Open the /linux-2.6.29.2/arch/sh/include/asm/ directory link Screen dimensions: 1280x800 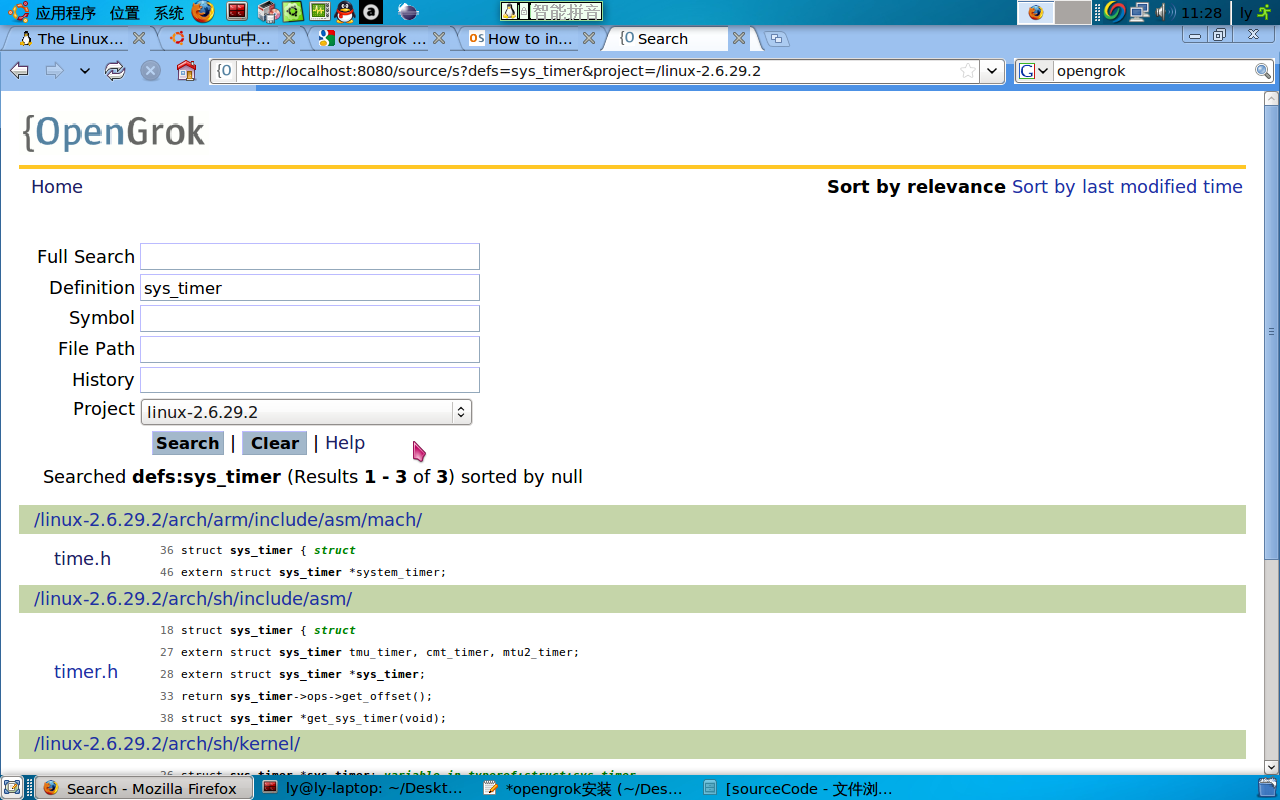click(193, 599)
